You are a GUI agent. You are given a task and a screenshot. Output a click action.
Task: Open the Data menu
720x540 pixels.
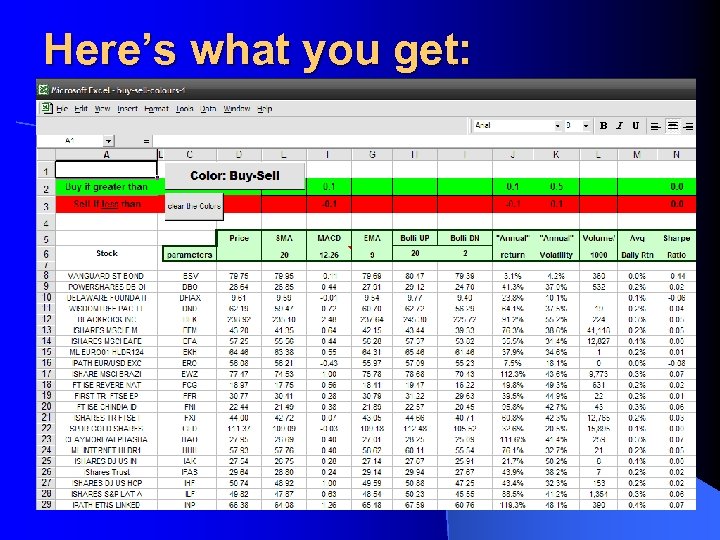(x=208, y=109)
